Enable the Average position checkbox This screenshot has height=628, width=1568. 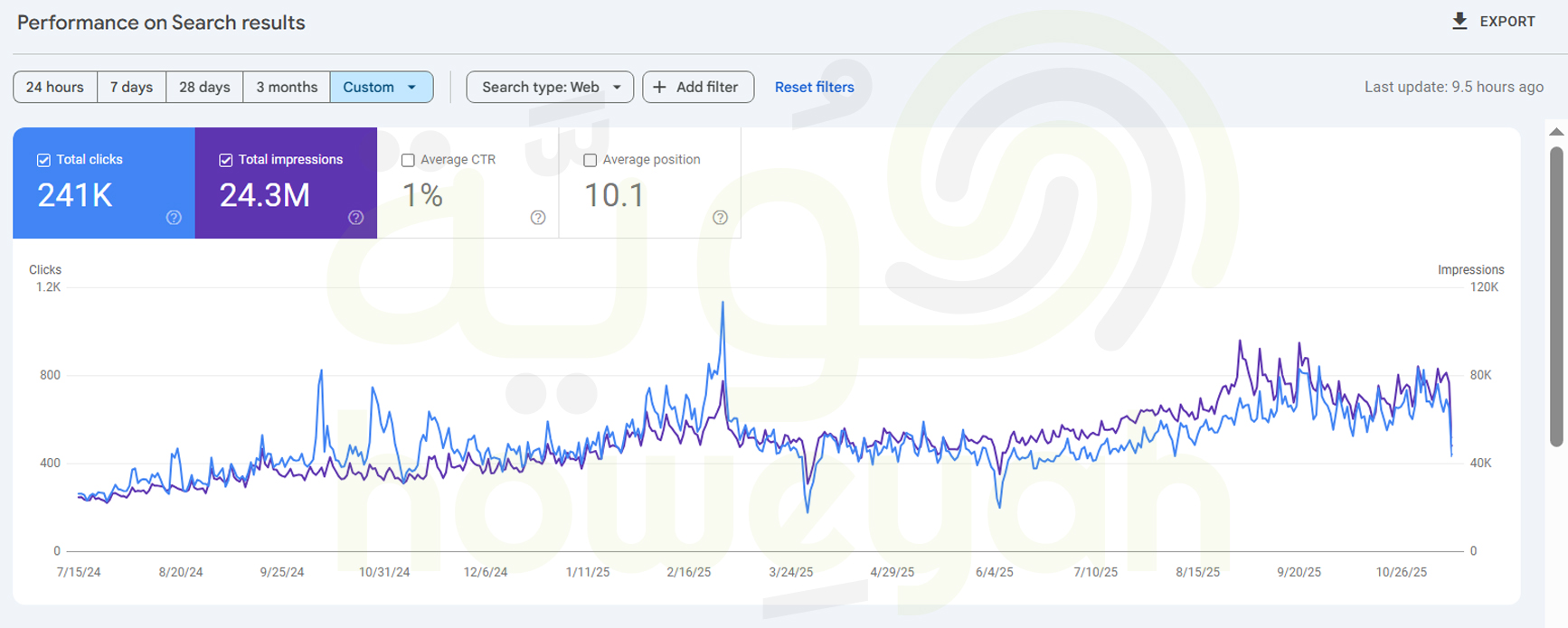tap(590, 160)
